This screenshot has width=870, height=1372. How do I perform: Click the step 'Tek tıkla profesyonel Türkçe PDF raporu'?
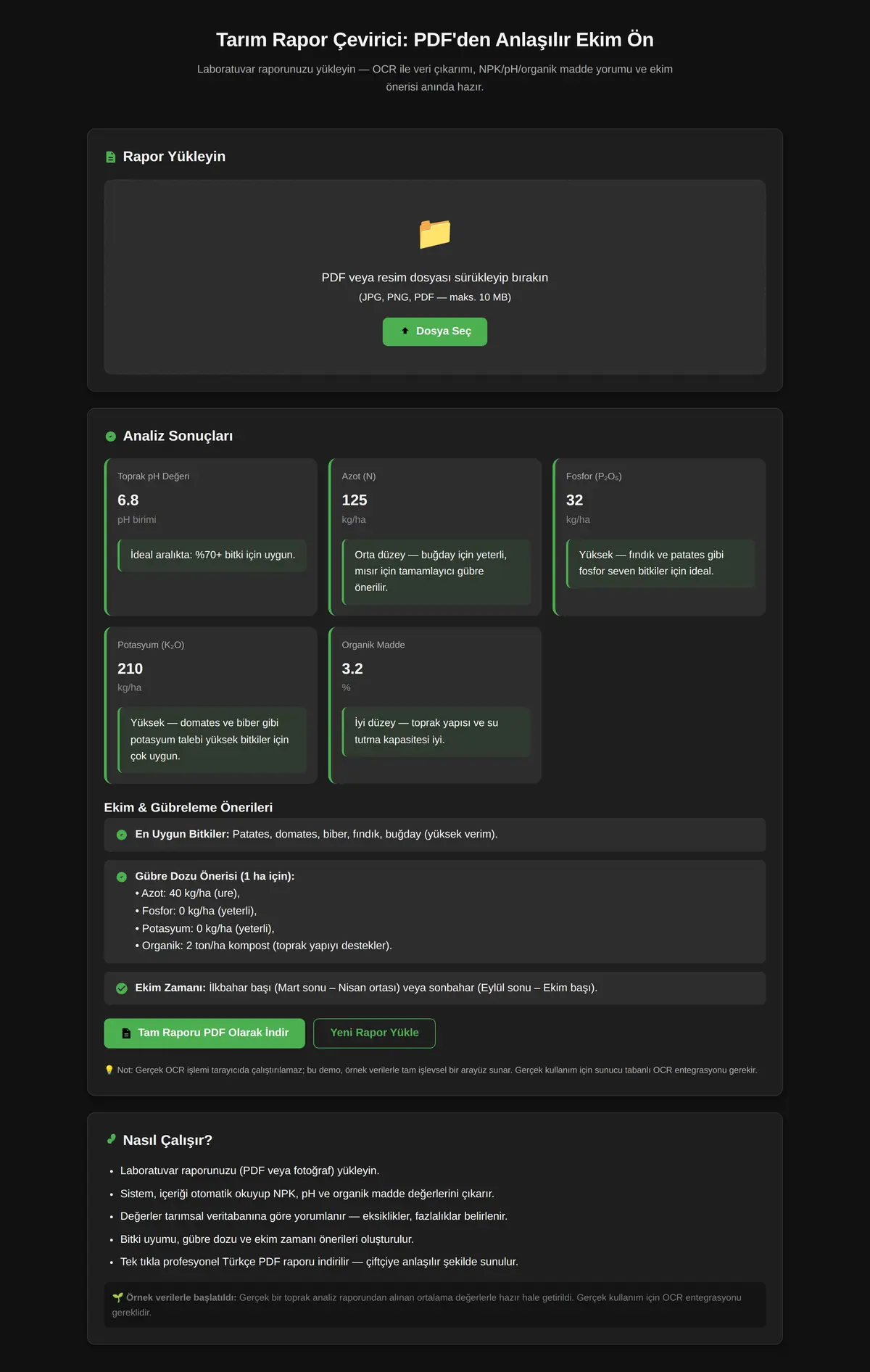click(319, 1263)
